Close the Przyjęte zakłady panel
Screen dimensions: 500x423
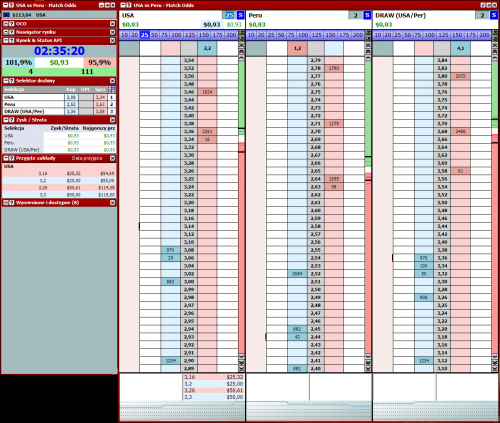pos(112,158)
